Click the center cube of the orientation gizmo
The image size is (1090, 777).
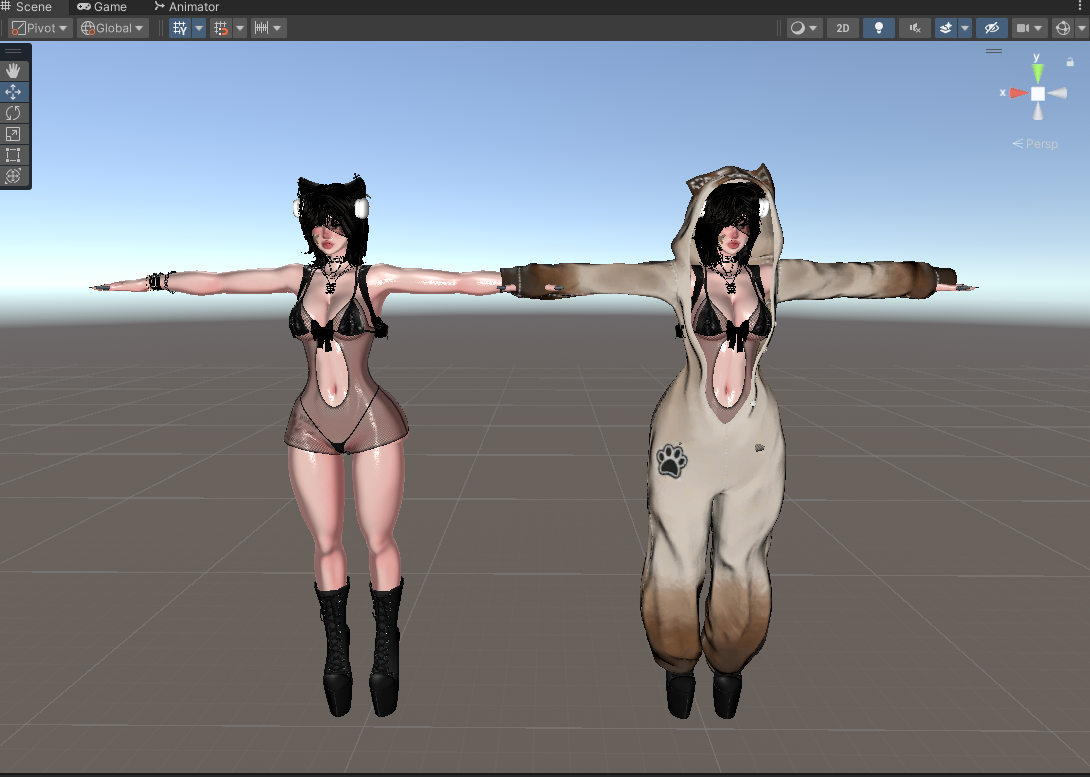click(1037, 92)
